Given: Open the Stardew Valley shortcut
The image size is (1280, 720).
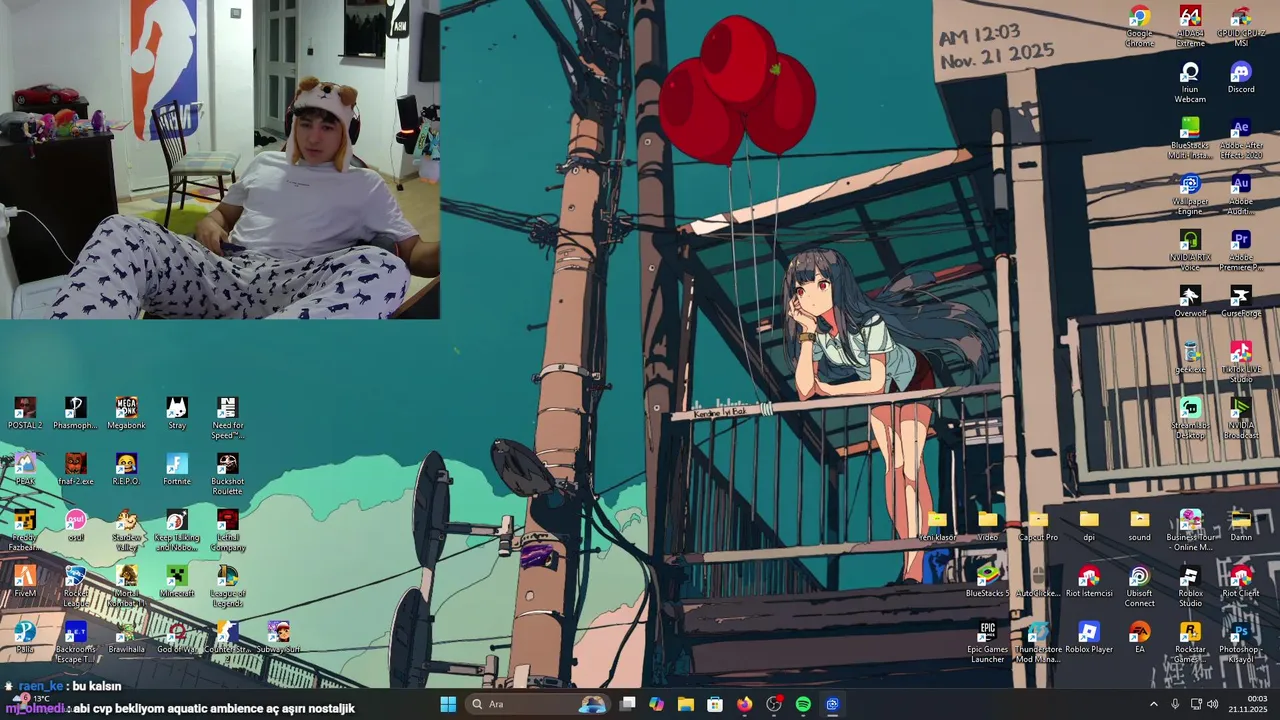Looking at the screenshot, I should [126, 529].
